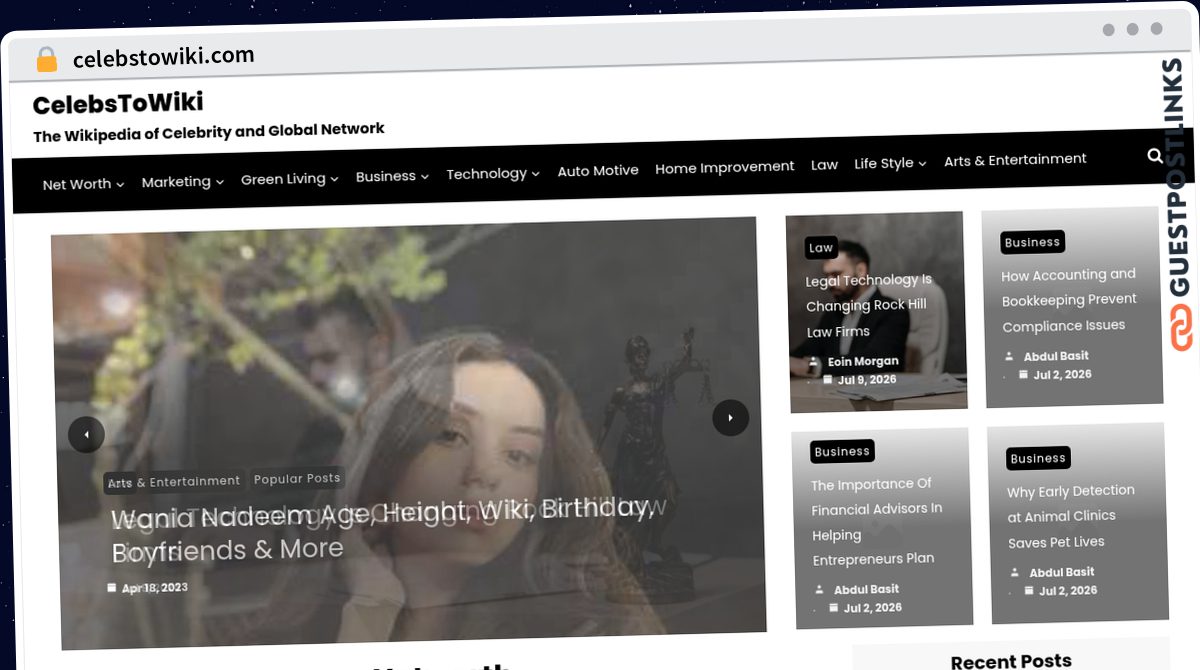The height and width of the screenshot is (670, 1200).
Task: Click Abdul Basit on Animal Clinics card
Action: click(x=1062, y=573)
